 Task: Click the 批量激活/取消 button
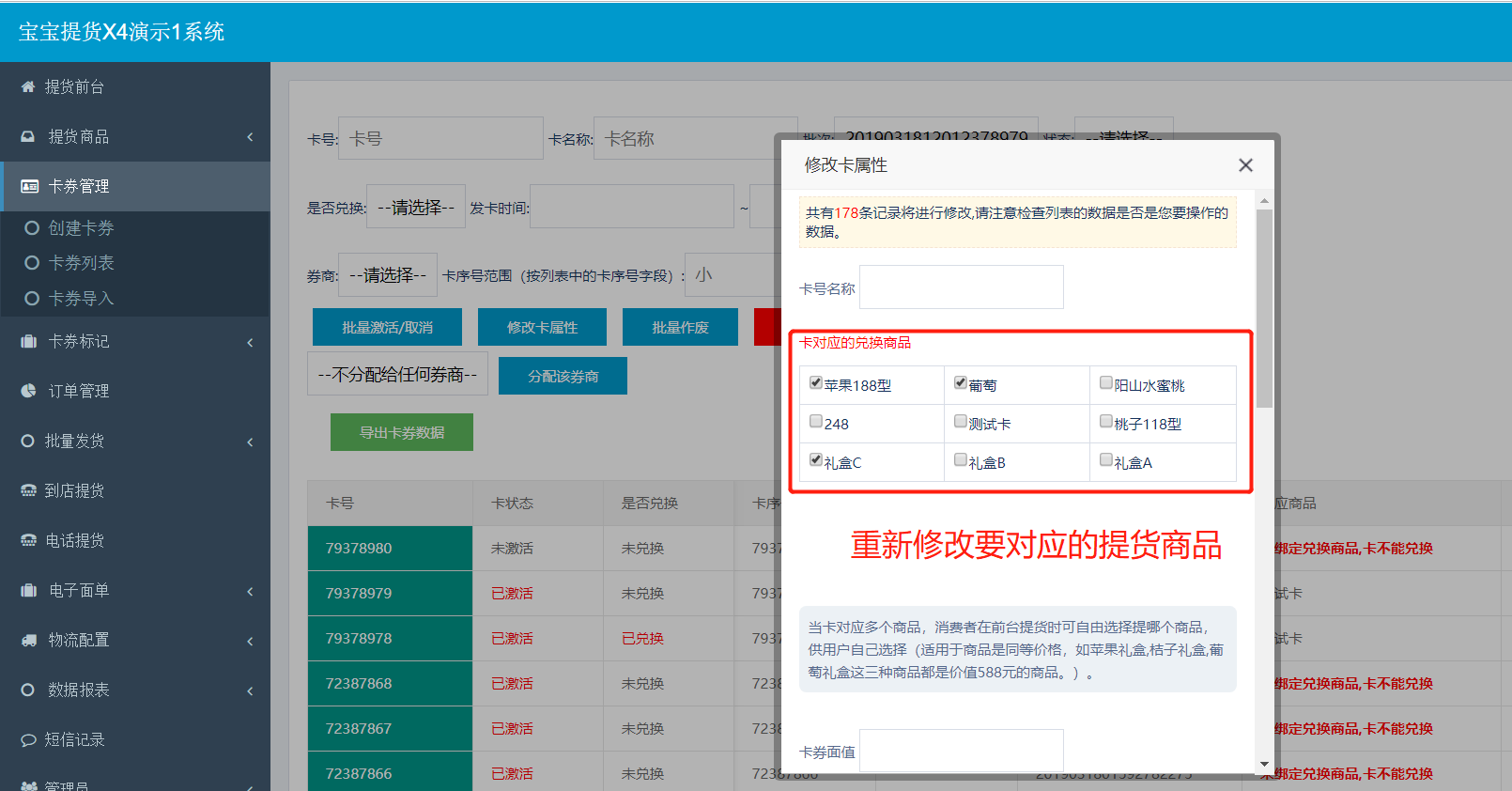pyautogui.click(x=387, y=328)
